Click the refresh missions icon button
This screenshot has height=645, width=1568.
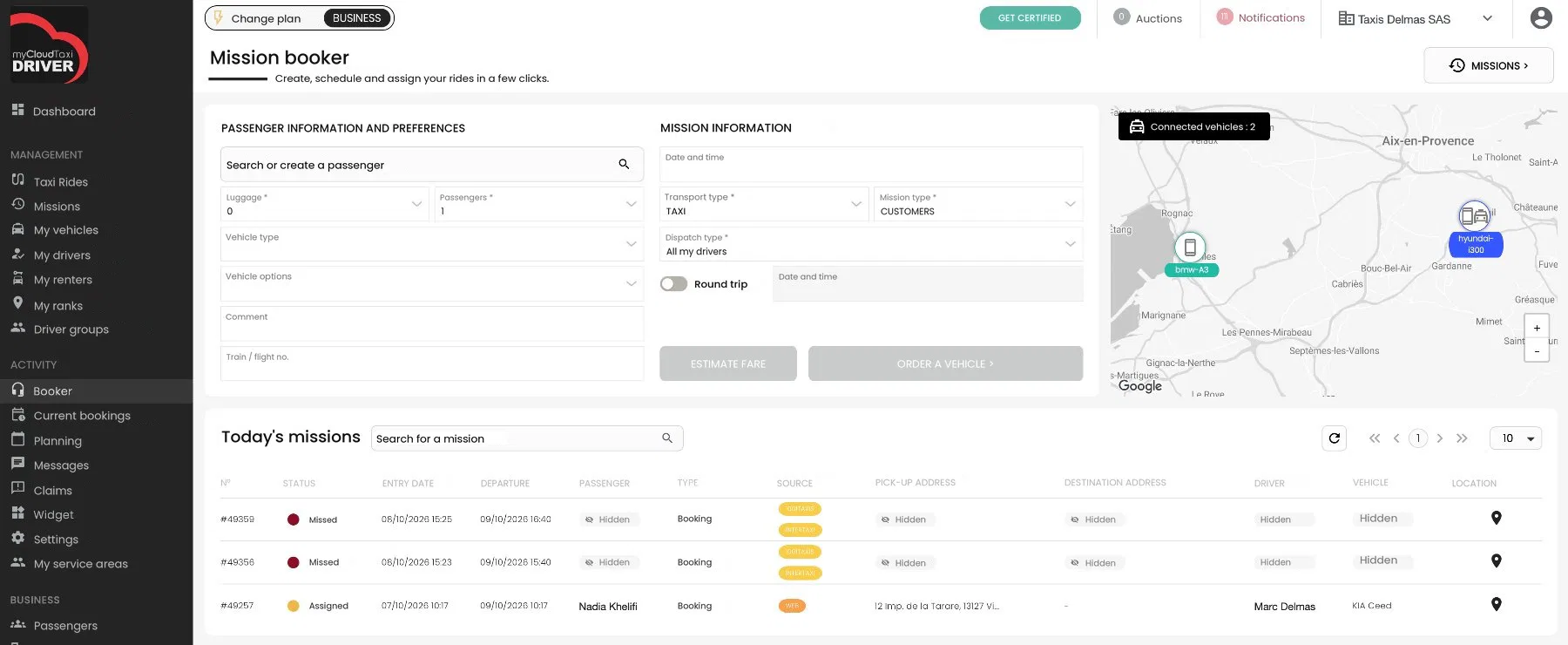[x=1334, y=438]
